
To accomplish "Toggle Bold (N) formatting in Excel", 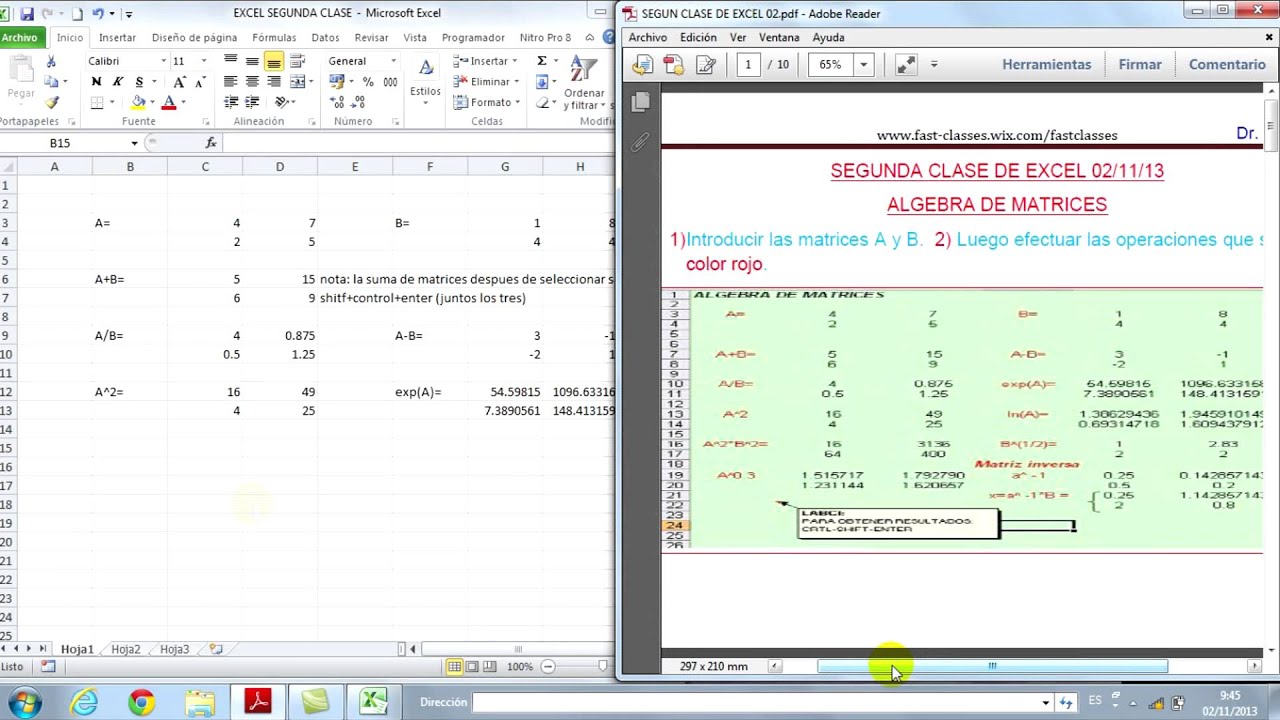I will point(97,82).
